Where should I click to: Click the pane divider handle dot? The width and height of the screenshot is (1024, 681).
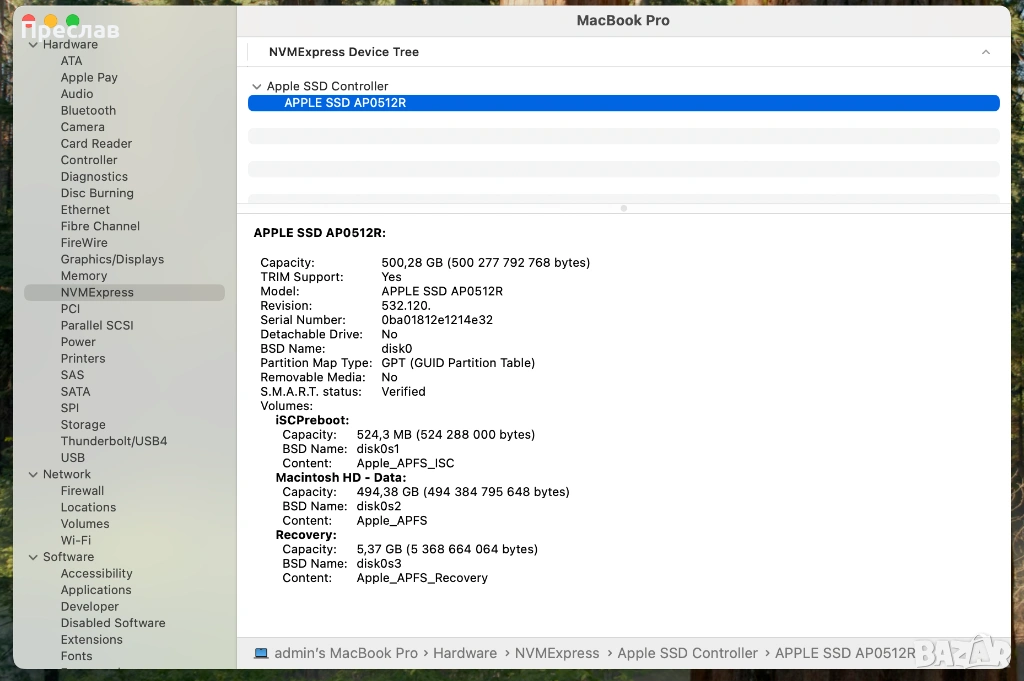(624, 208)
